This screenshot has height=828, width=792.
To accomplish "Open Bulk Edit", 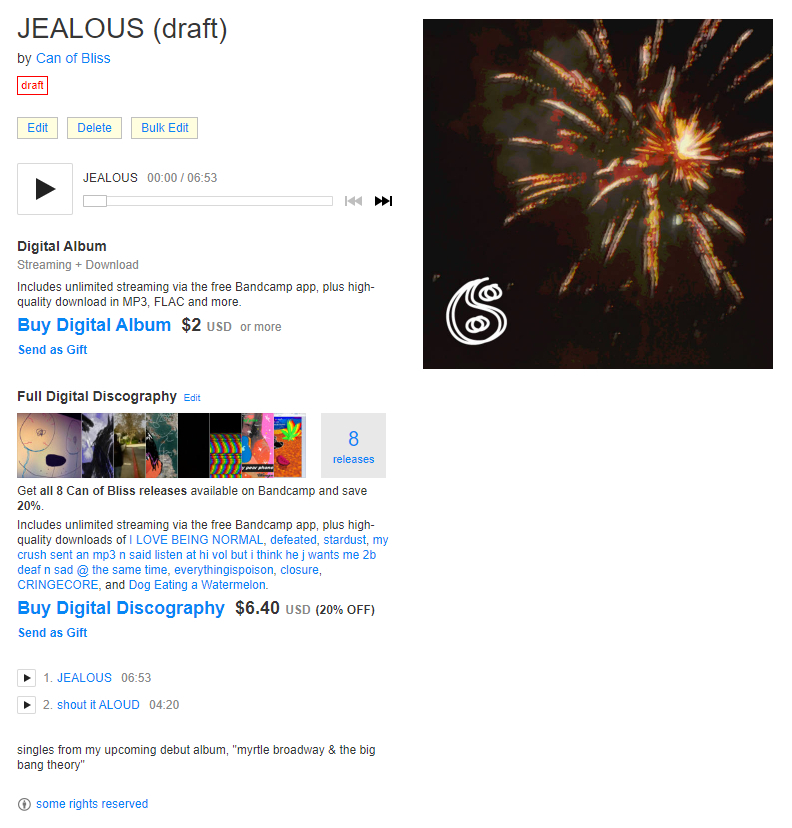I will [165, 128].
